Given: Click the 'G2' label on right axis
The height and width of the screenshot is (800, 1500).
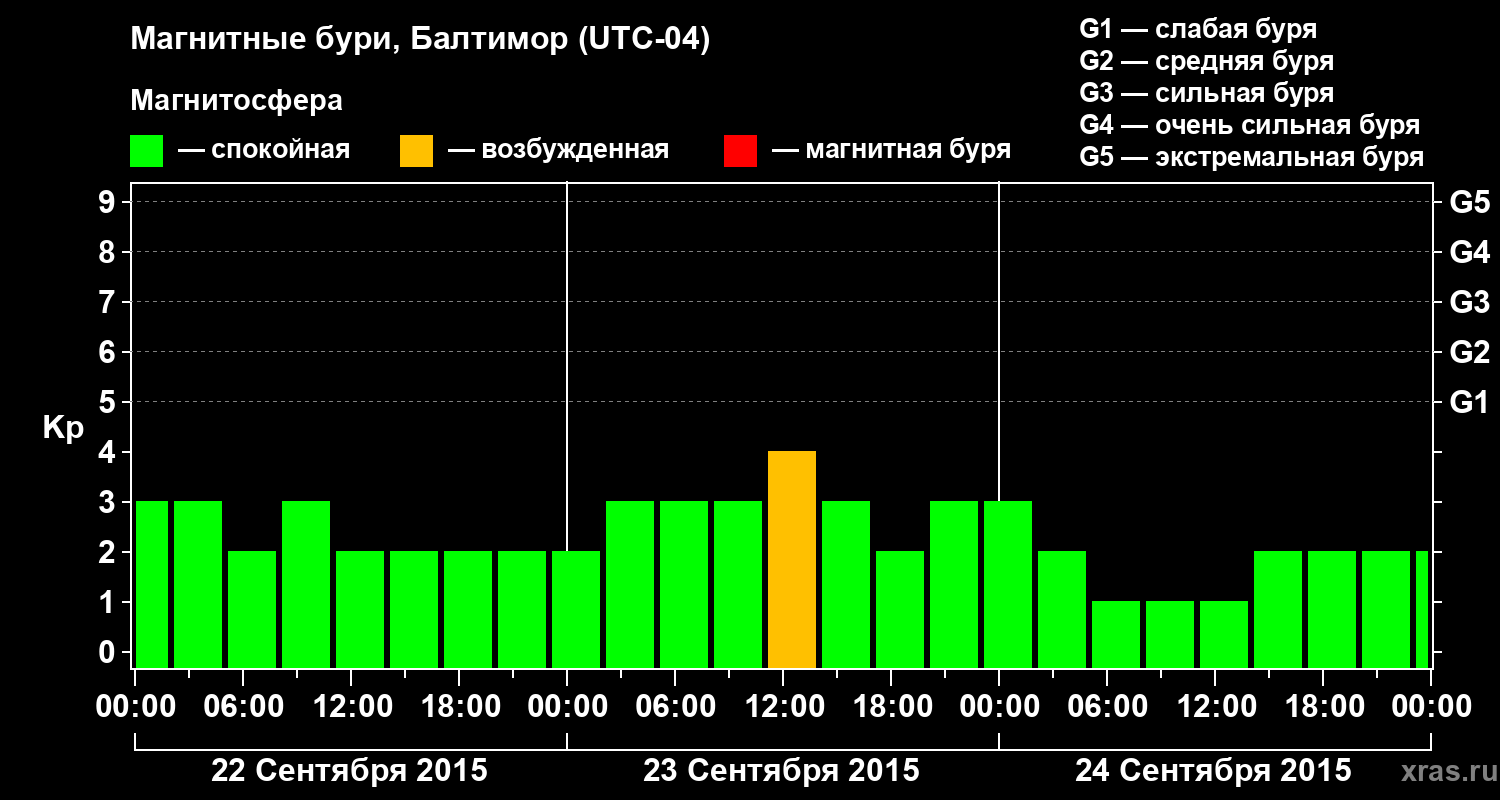Looking at the screenshot, I should pos(1470,352).
